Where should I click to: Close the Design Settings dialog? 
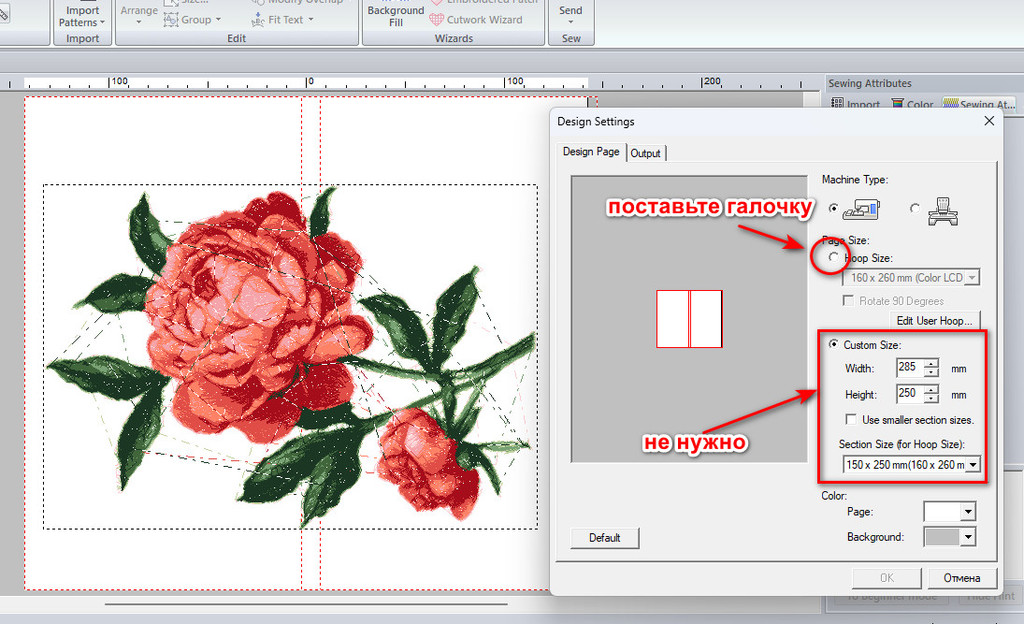[989, 121]
